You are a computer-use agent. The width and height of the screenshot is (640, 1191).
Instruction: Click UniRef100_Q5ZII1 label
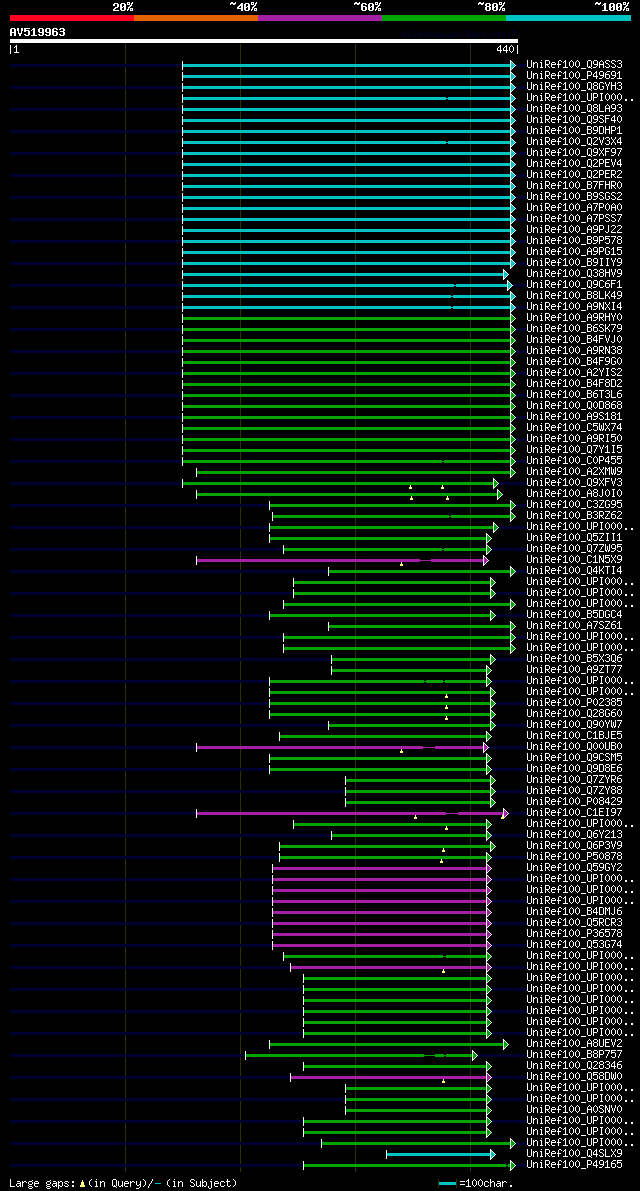pyautogui.click(x=574, y=539)
